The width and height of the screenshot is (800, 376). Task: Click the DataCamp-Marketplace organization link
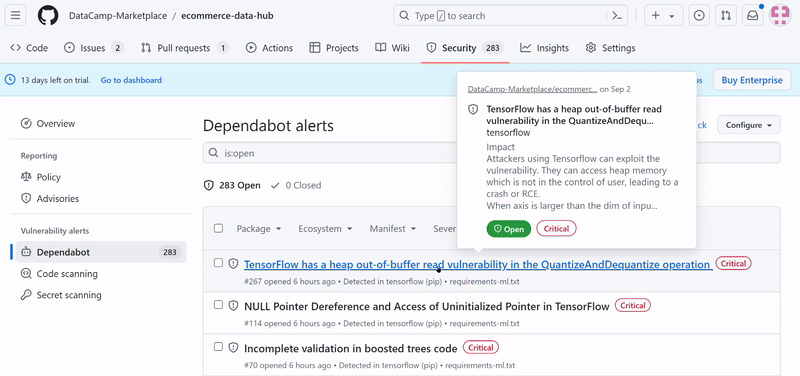(x=118, y=16)
